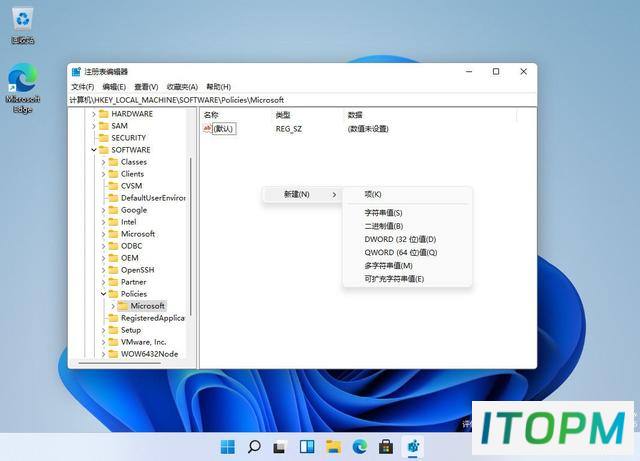Screen dimensions: 640x461
Task: Select the DefaultUserEnvironment tree item
Action: [153, 198]
